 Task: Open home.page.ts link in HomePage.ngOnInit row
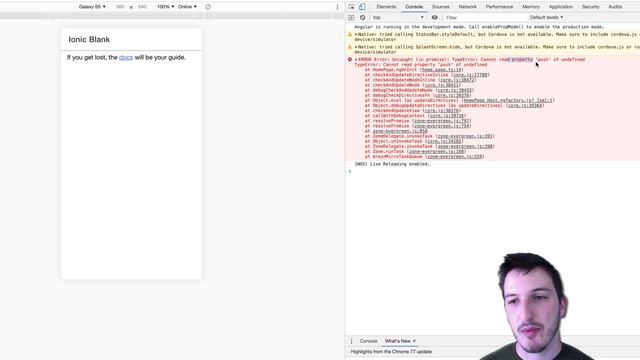441,70
